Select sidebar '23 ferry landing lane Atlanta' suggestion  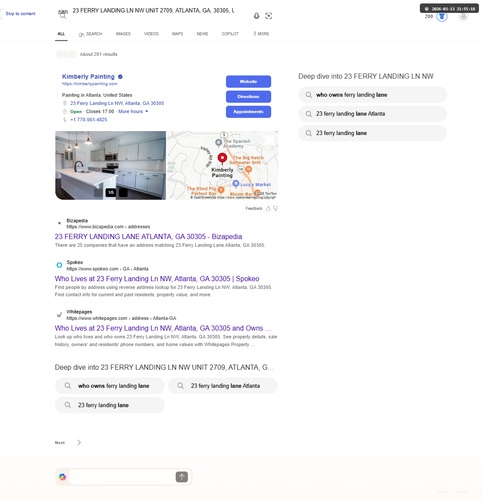372,114
